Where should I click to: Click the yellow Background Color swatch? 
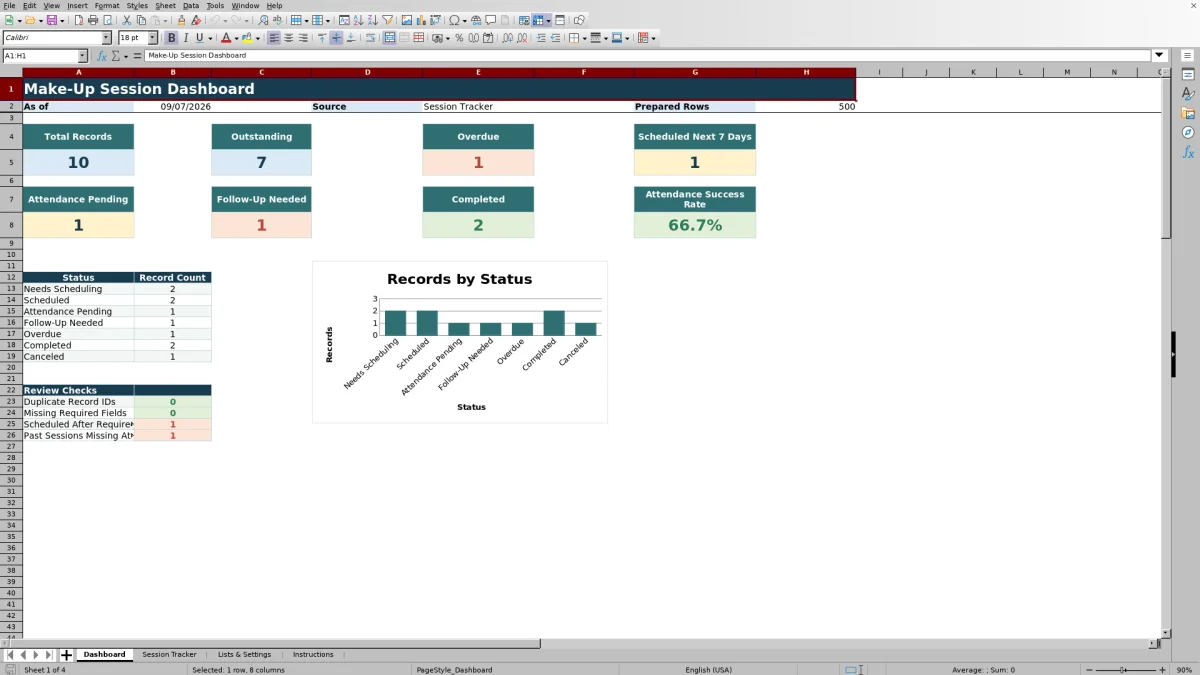pos(247,38)
